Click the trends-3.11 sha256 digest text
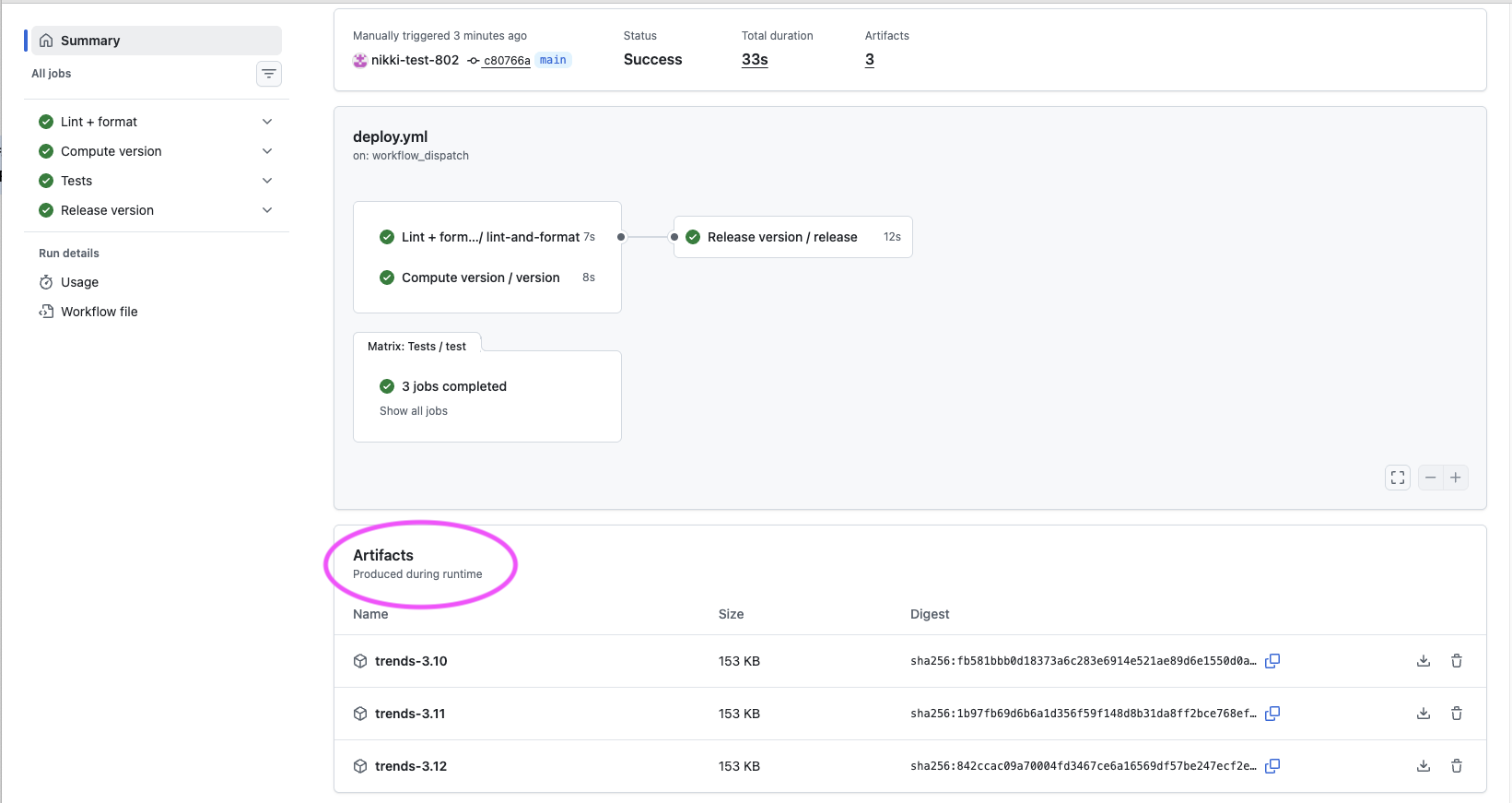Screen dimensions: 1512x803 click(1084, 714)
